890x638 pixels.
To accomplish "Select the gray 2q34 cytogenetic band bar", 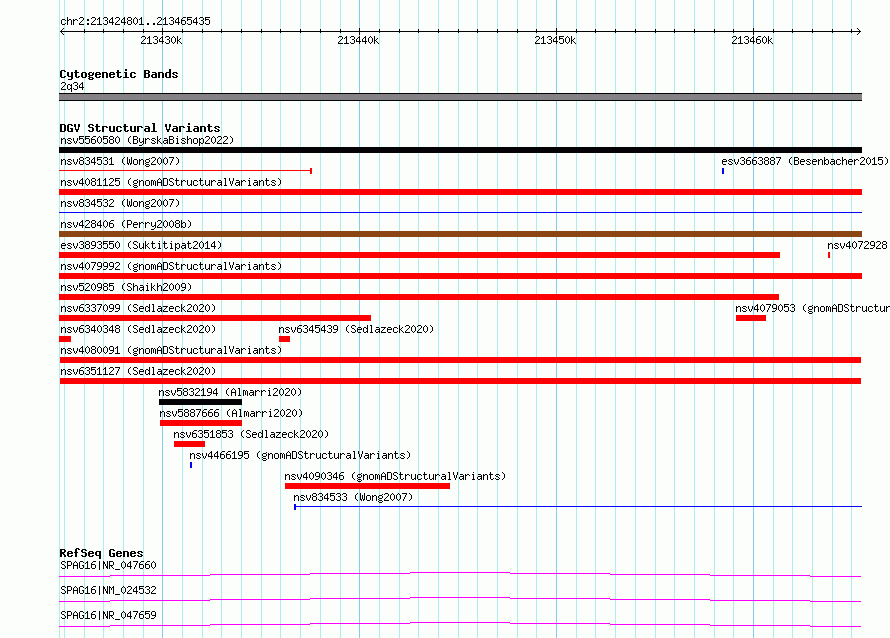I will tap(460, 97).
